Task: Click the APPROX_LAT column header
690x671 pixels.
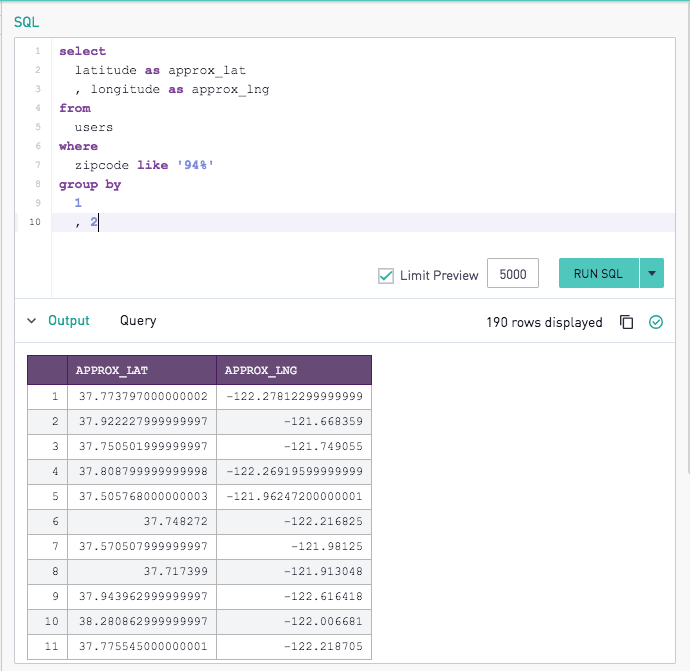Action: 141,370
